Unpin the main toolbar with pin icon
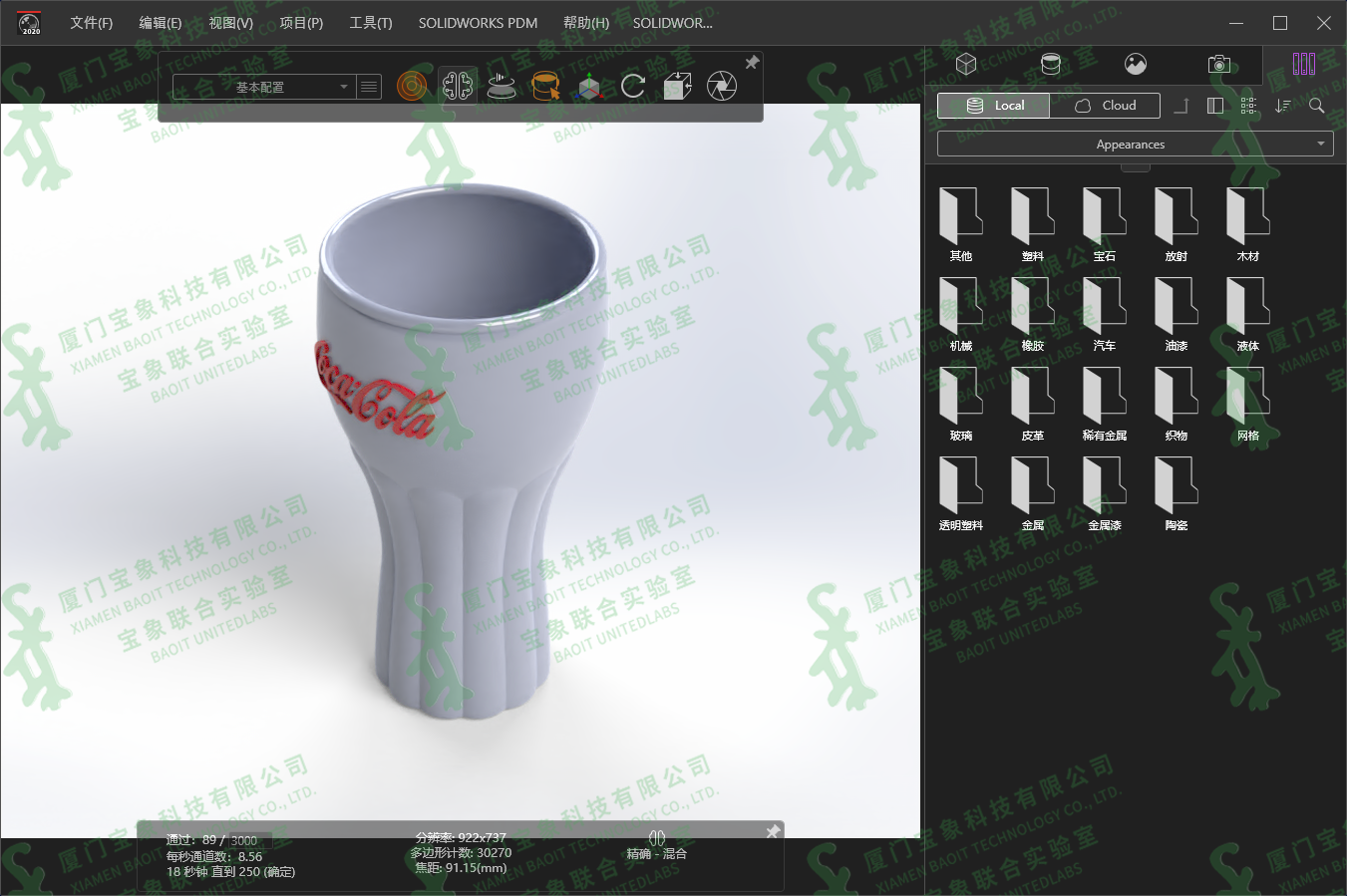Screen dimensions: 1347x896 click(752, 62)
